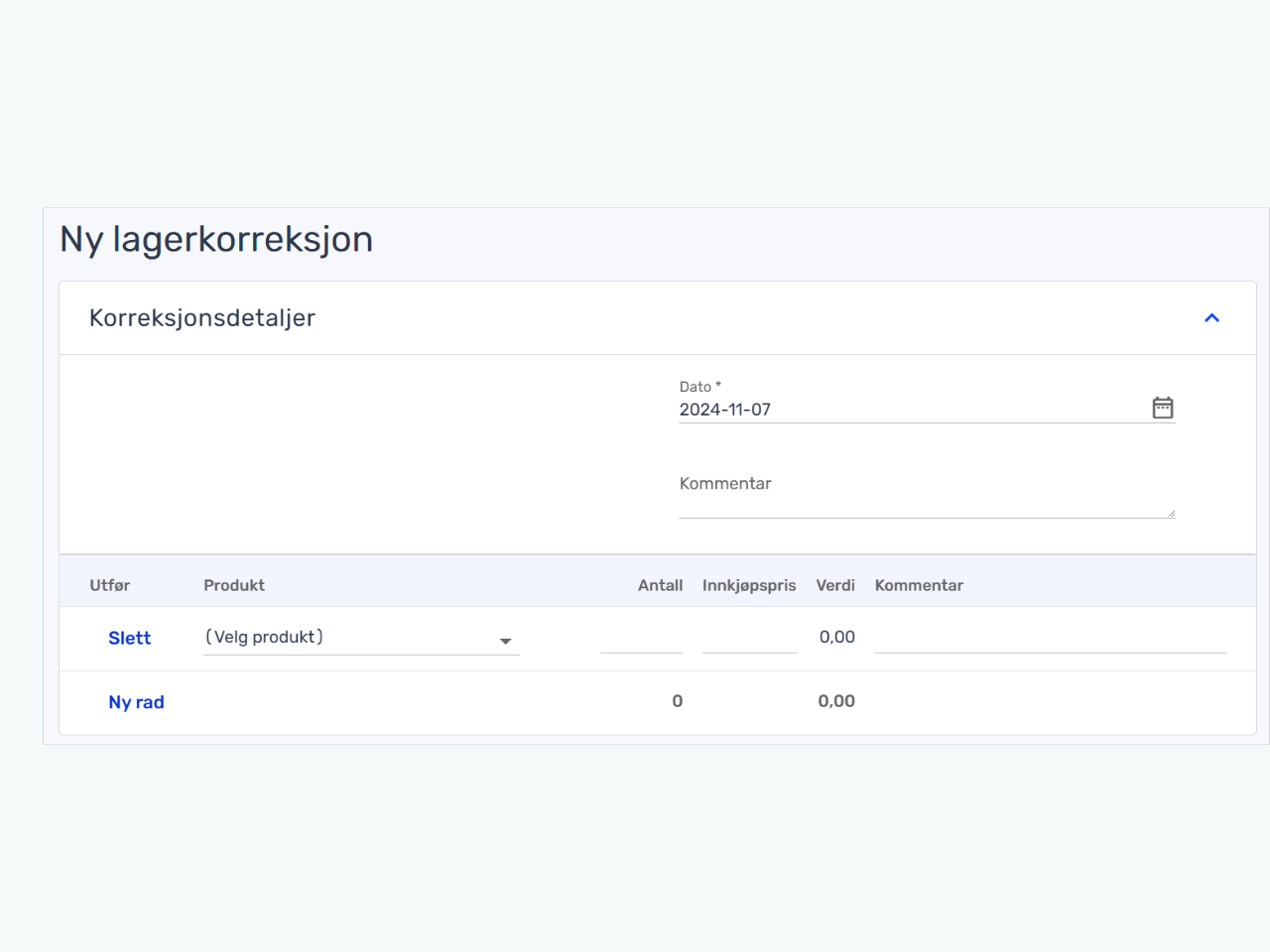
Task: Click the Utfør column header
Action: [x=110, y=585]
